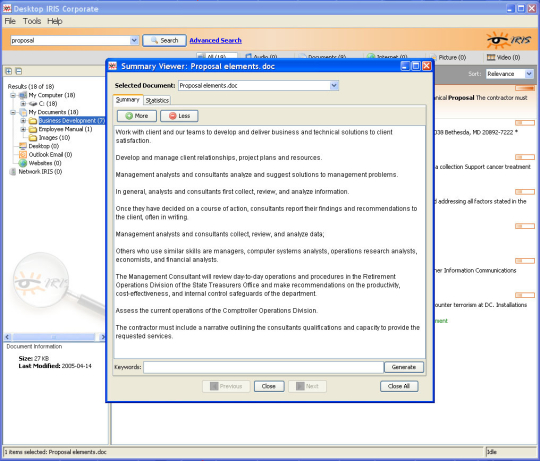Image resolution: width=540 pixels, height=461 pixels.
Task: Expand the Business Development folder node
Action: pos(23,121)
